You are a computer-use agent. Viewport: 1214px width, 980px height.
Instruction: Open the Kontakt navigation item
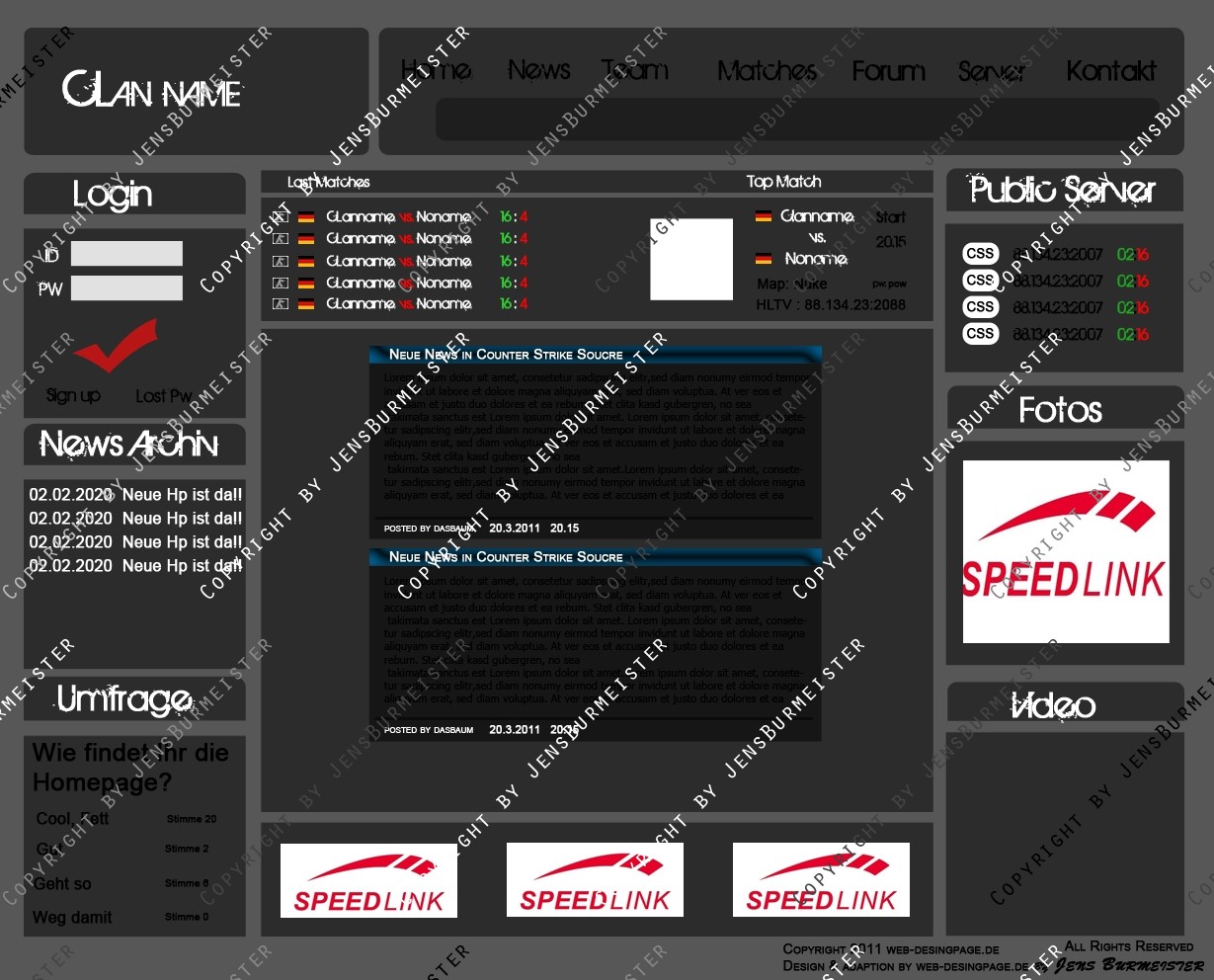[1110, 71]
